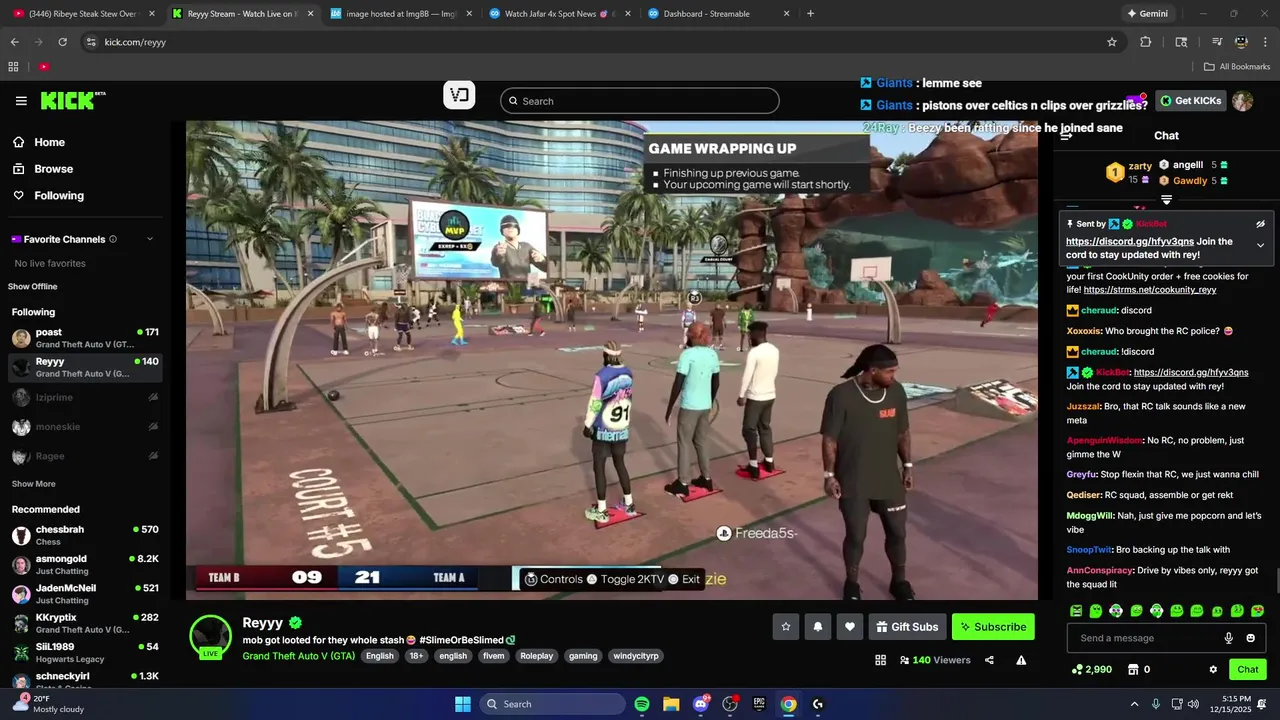Click the Reyyy streamer avatar with LIVE badge

[211, 637]
